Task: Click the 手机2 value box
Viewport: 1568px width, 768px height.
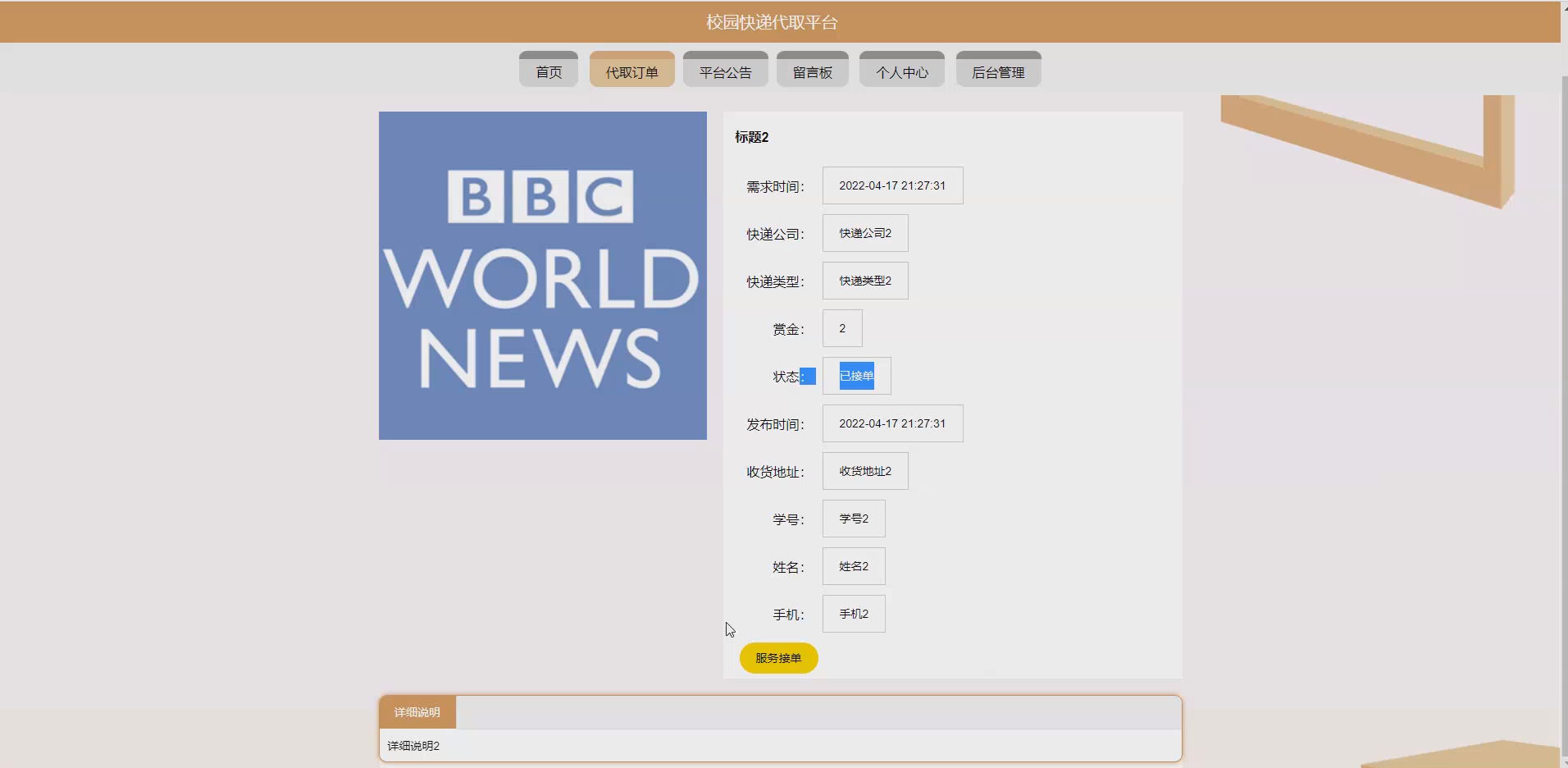Action: [854, 614]
